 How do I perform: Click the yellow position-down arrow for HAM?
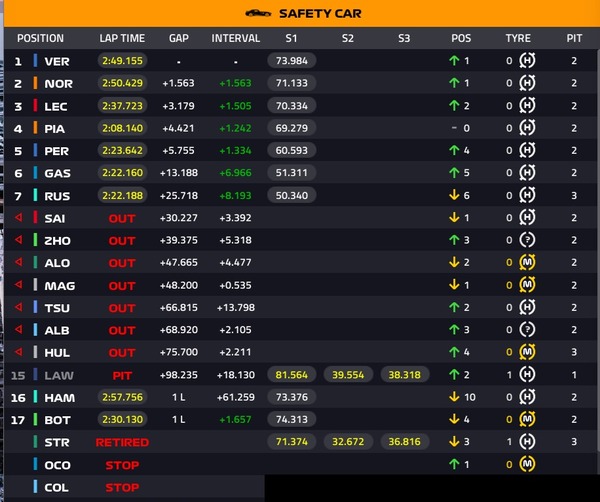(x=454, y=397)
